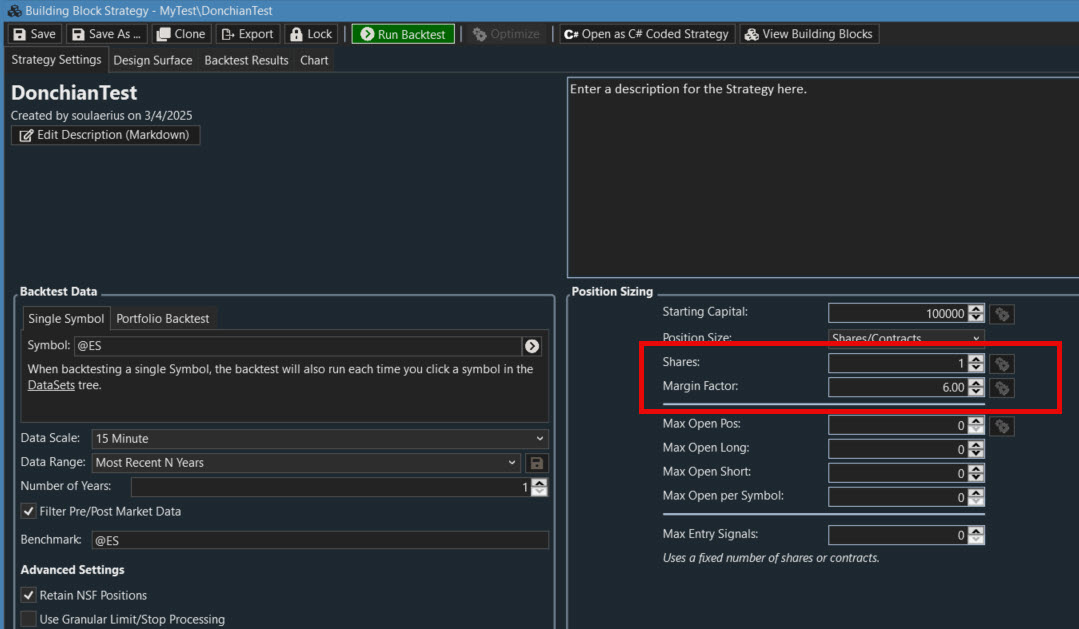The image size is (1079, 629).
Task: Open the Position Size dropdown
Action: click(906, 339)
